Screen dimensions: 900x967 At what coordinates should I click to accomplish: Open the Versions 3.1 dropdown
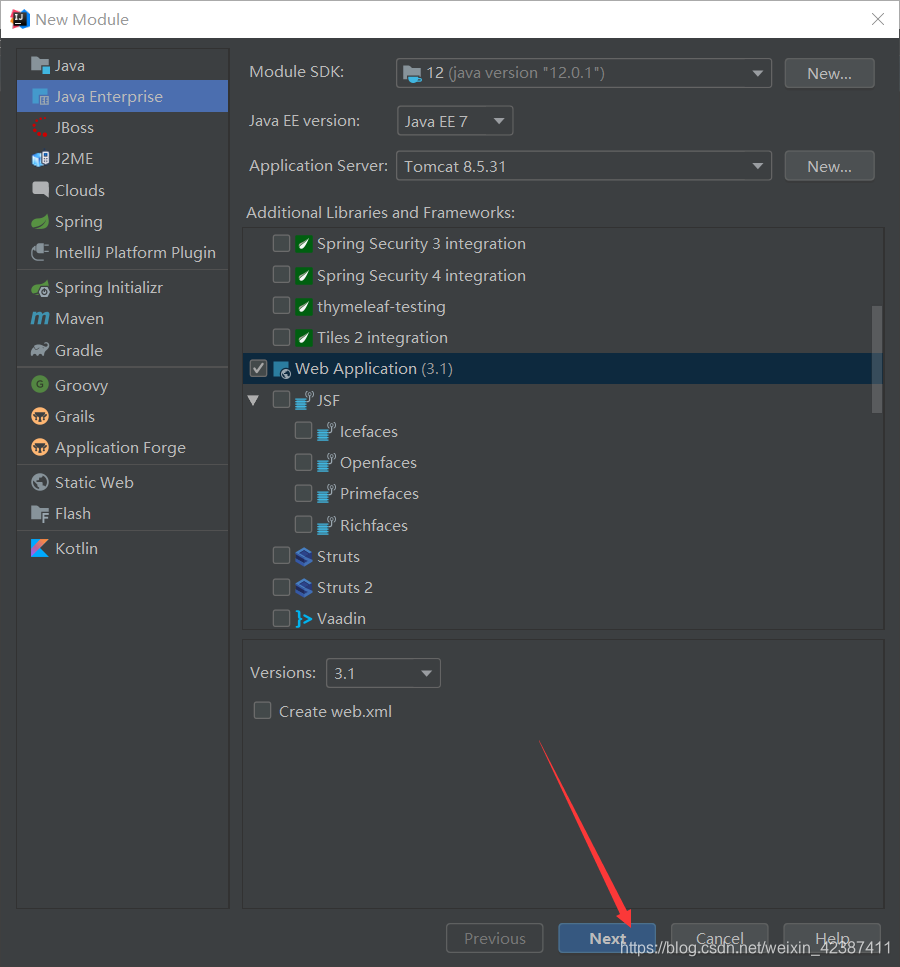point(383,673)
